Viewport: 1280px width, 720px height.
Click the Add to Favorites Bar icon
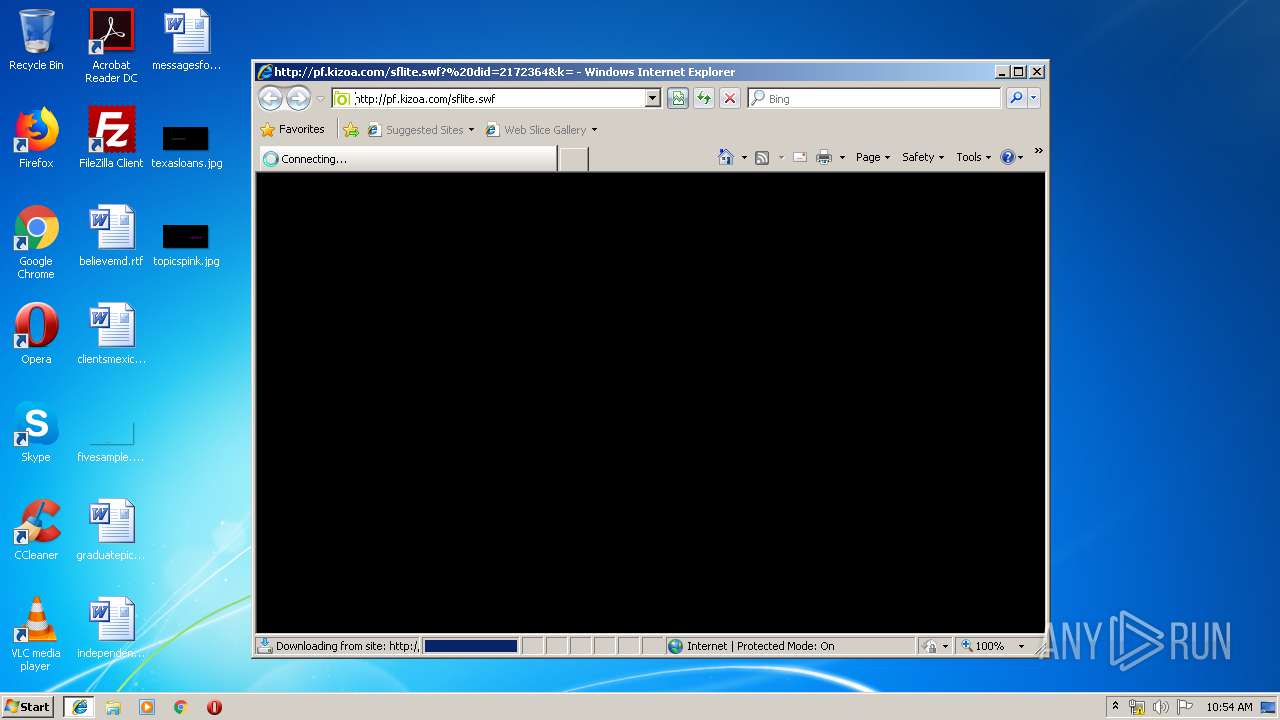click(351, 130)
